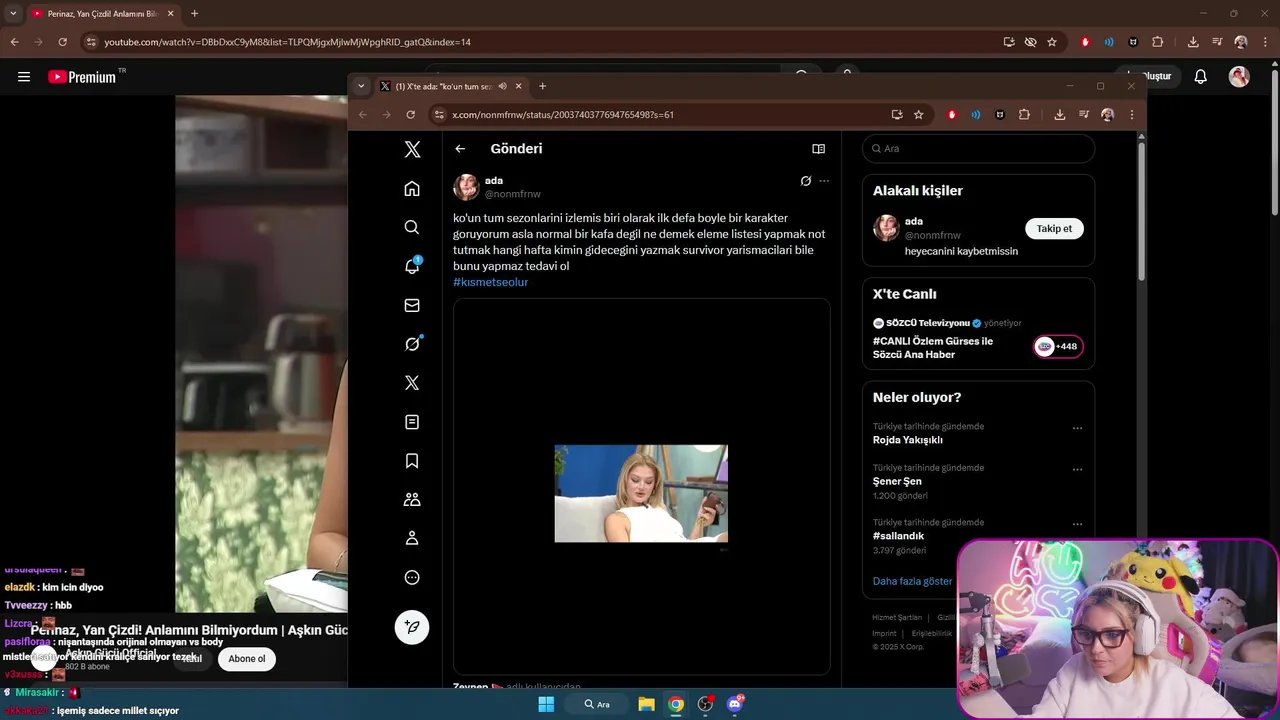Viewport: 1280px width, 720px height.
Task: Open the YouTube account avatar menu
Action: pos(1239,77)
